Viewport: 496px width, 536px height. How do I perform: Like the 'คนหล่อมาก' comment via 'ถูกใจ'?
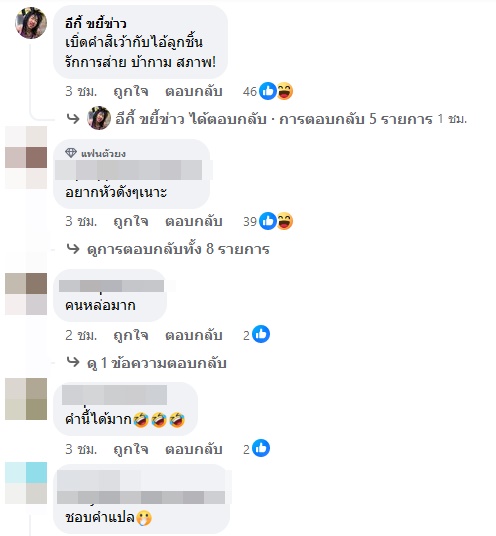tap(131, 335)
